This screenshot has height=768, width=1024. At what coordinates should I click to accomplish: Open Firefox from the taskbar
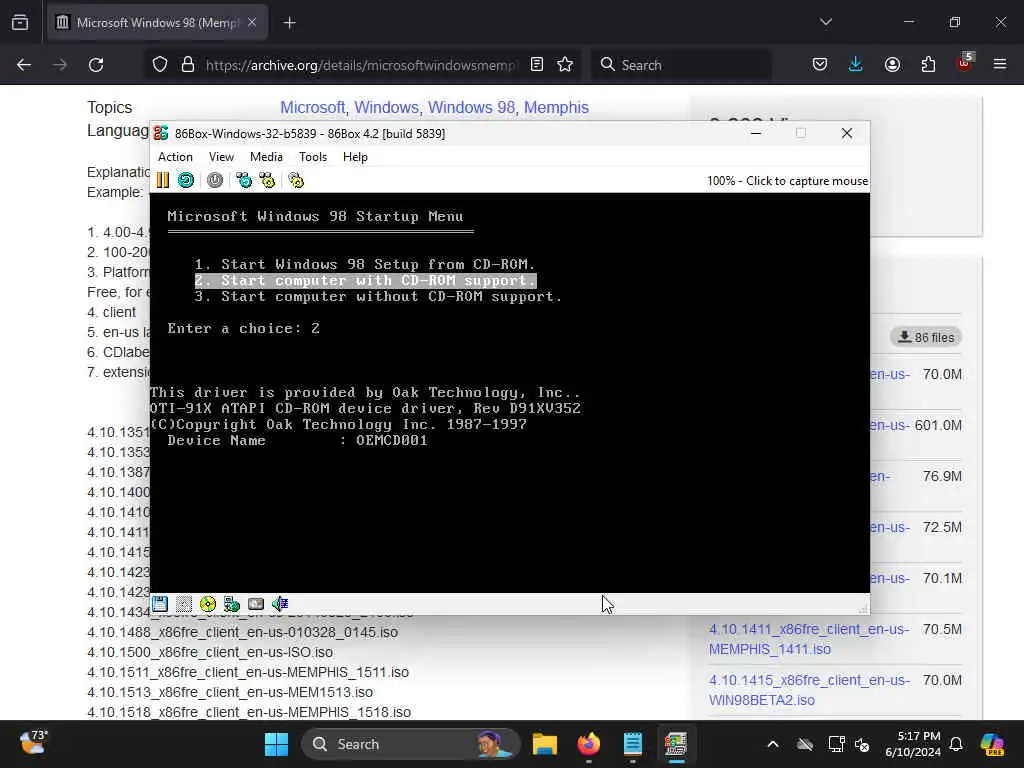coord(588,744)
